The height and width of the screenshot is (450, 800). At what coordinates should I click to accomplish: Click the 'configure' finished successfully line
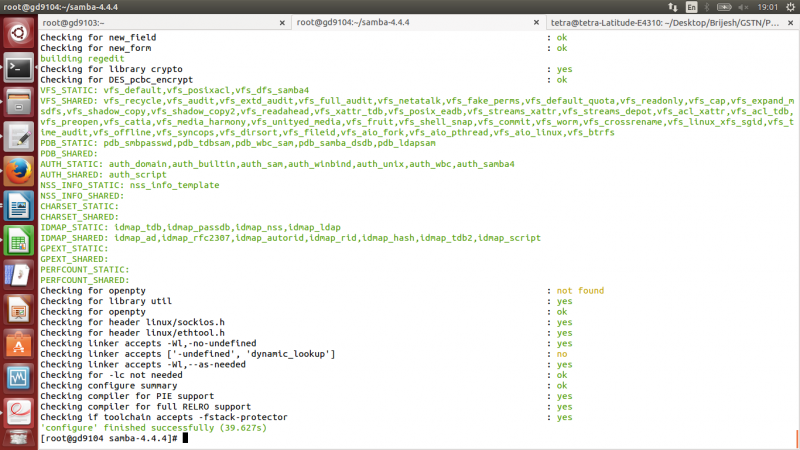point(154,428)
